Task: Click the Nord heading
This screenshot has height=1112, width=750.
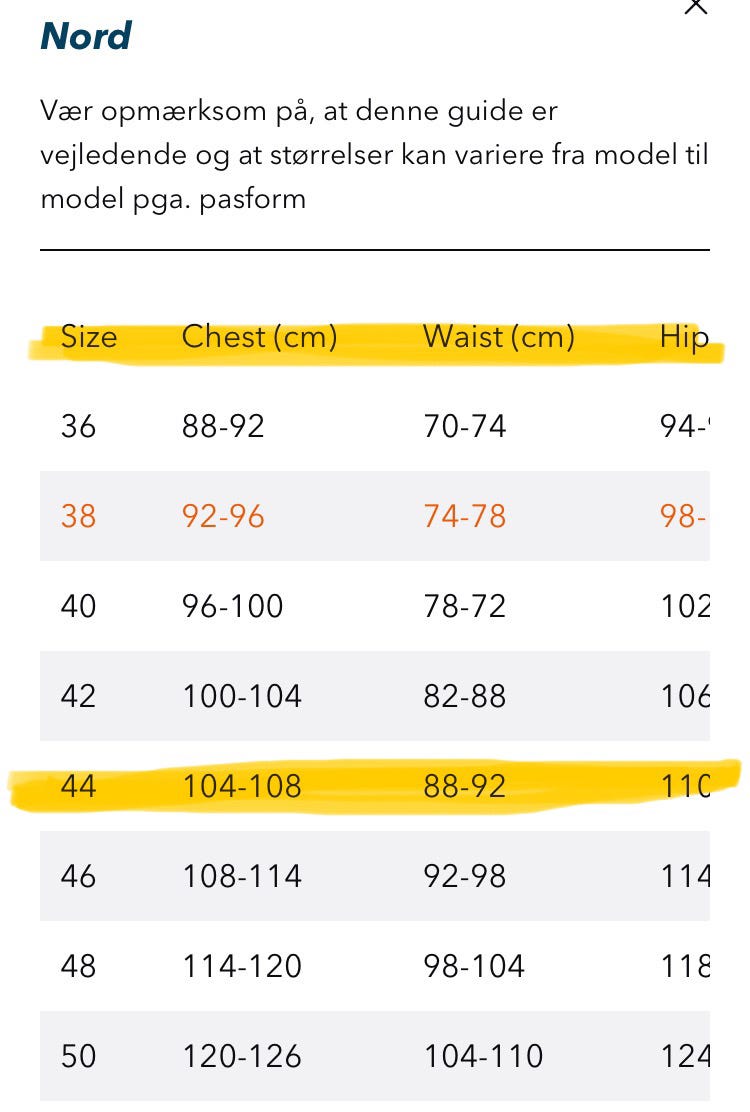Action: click(86, 37)
